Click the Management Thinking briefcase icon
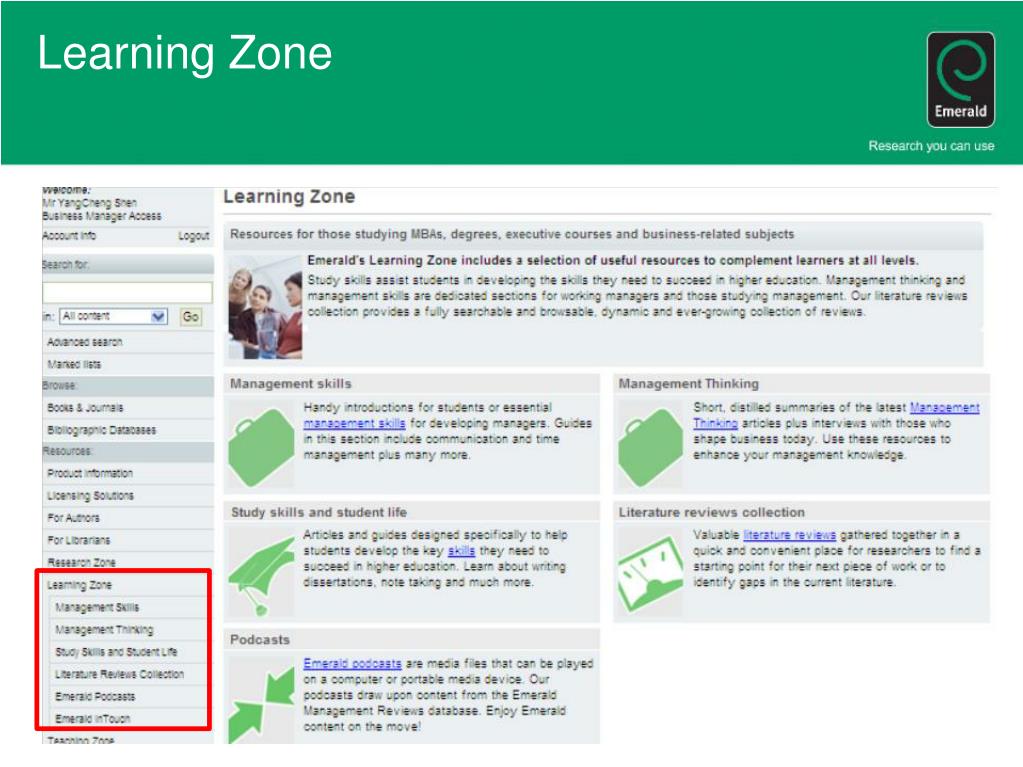Screen dimensions: 1023x767 click(x=650, y=447)
